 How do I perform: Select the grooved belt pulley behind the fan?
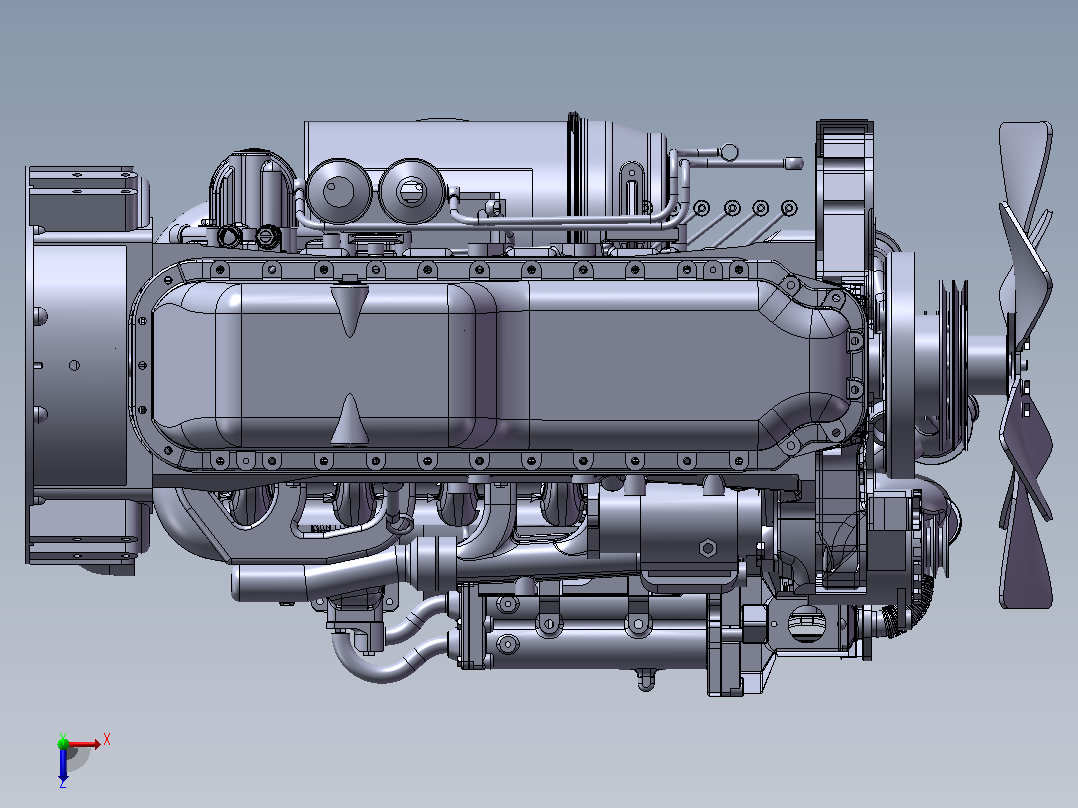tap(952, 364)
